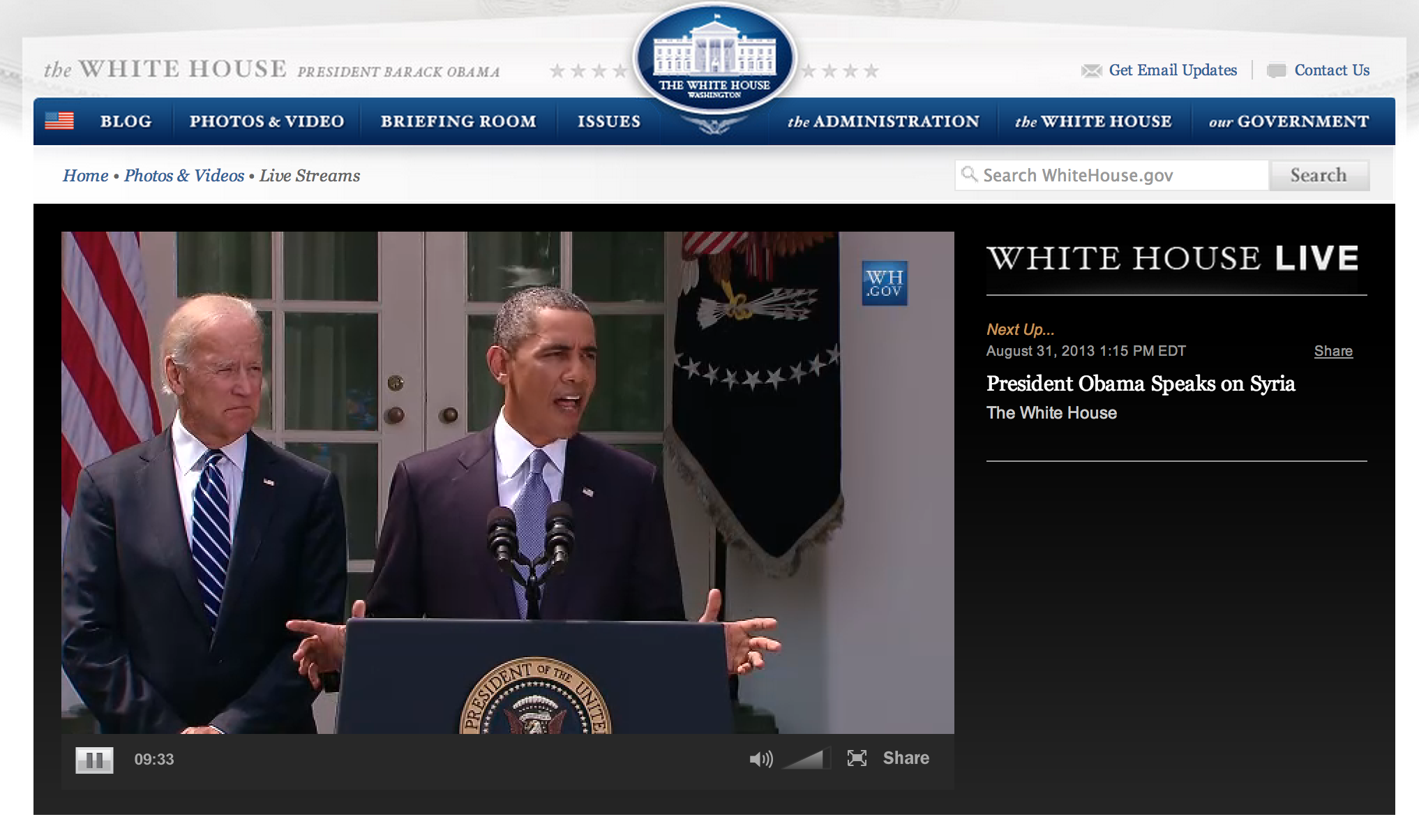The width and height of the screenshot is (1419, 840).
Task: Go to Photos & Videos breadcrumb
Action: (x=184, y=176)
